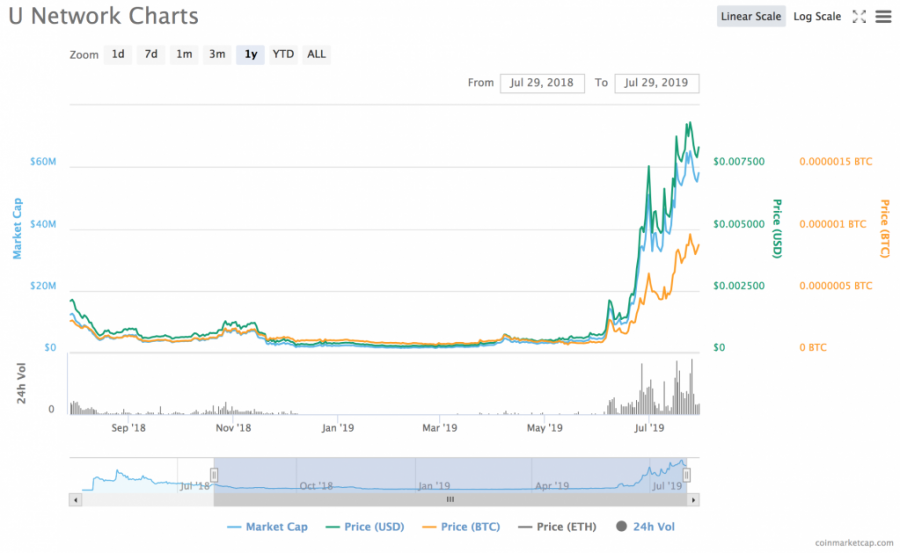Toggle fullscreen chart view icon
900x553 pixels.
[x=859, y=17]
